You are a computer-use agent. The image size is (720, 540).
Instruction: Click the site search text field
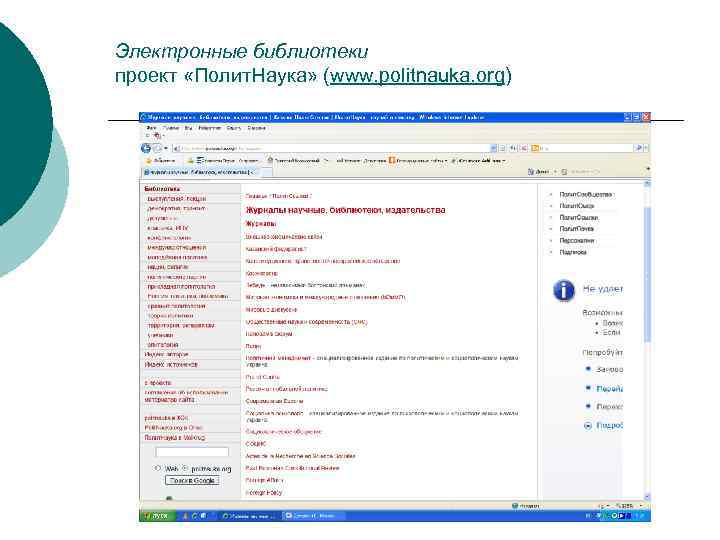[192, 452]
